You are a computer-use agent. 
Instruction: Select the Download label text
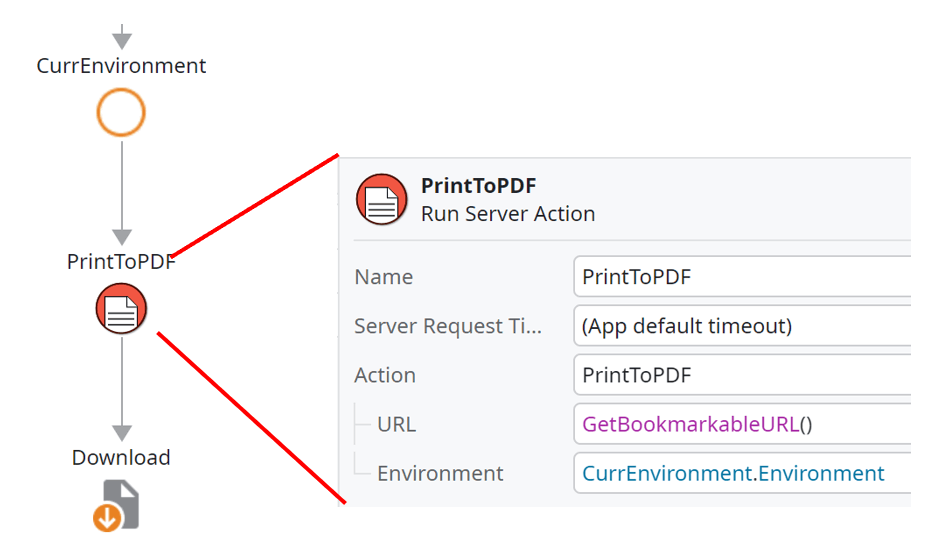[x=121, y=457]
